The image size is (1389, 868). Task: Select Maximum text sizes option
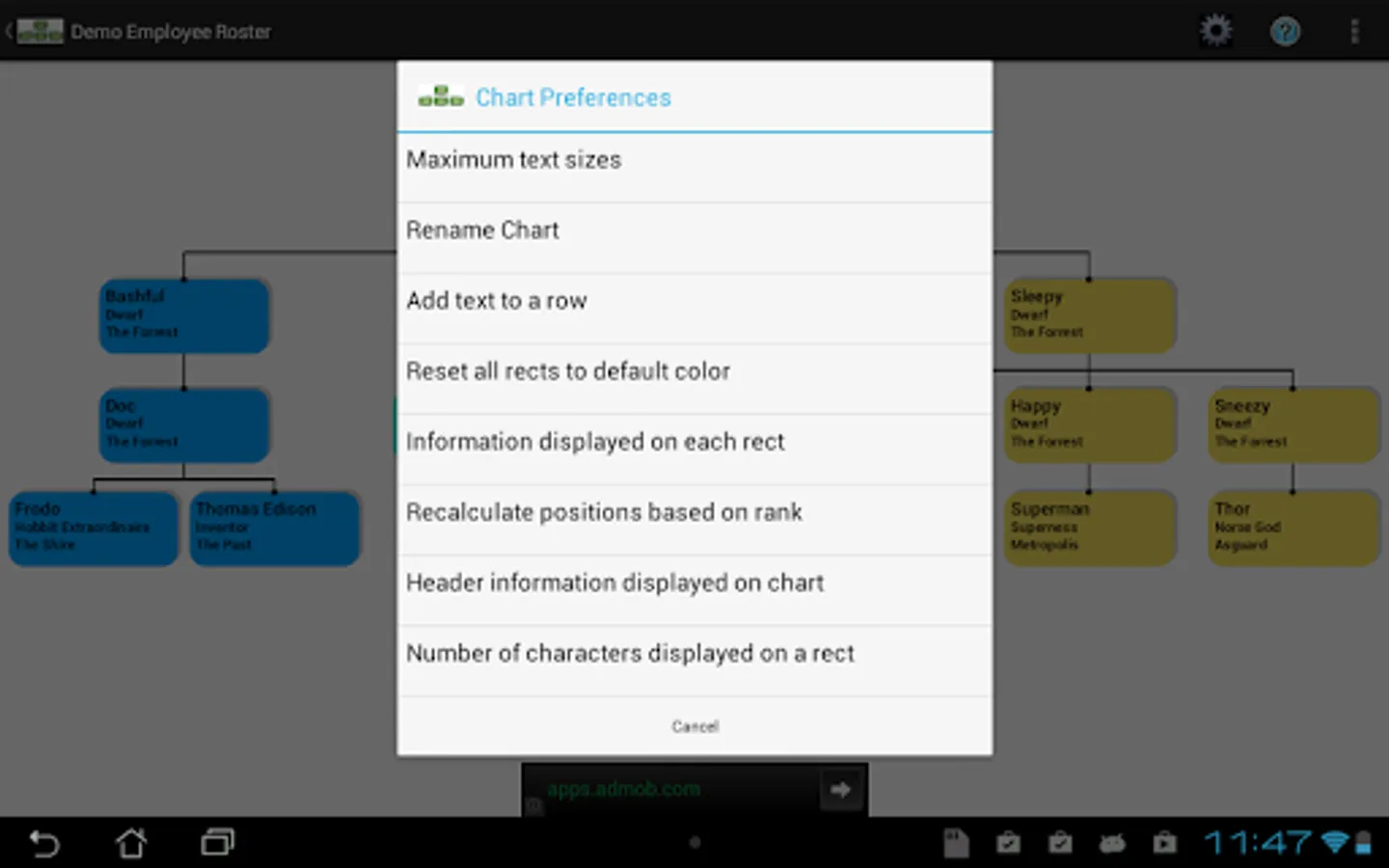pyautogui.click(x=694, y=168)
